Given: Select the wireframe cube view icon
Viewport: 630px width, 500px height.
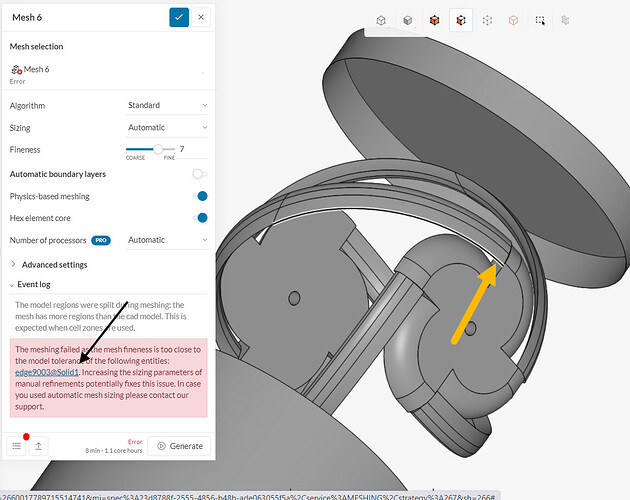Looking at the screenshot, I should [381, 20].
